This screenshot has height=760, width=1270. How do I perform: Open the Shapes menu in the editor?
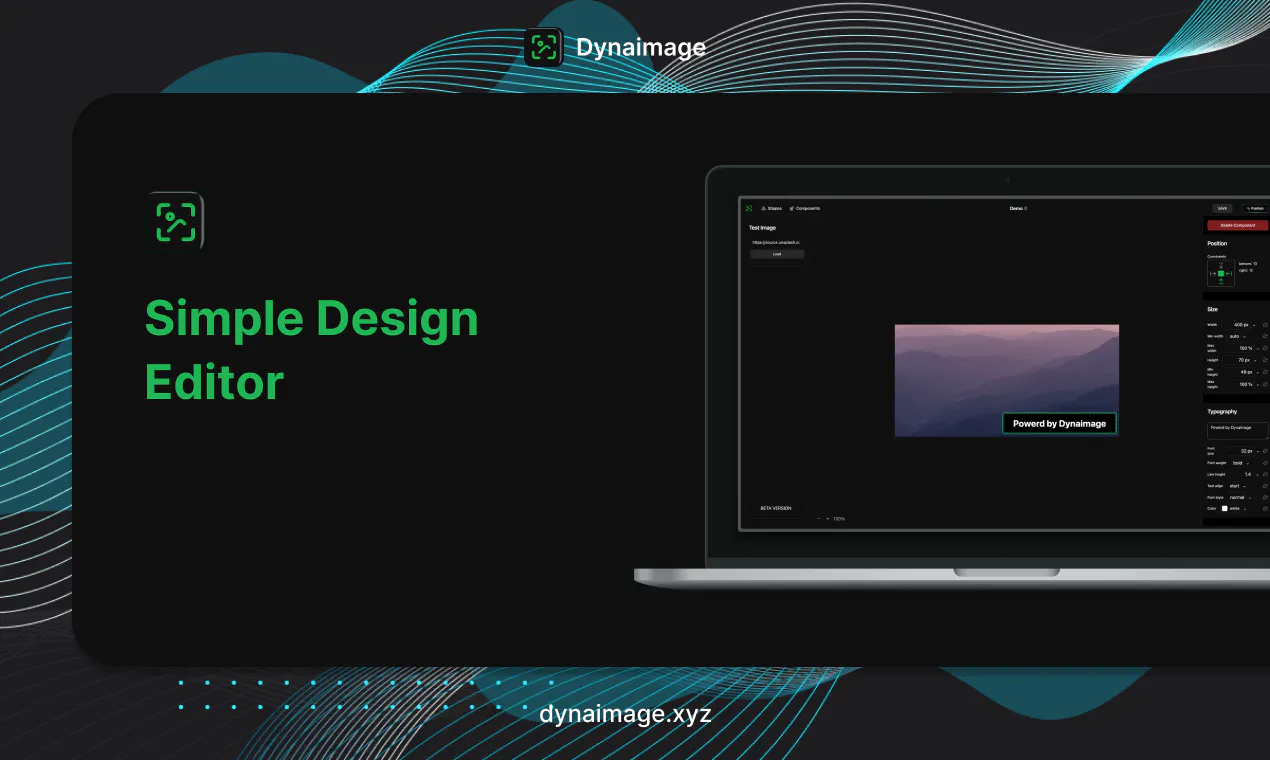772,208
